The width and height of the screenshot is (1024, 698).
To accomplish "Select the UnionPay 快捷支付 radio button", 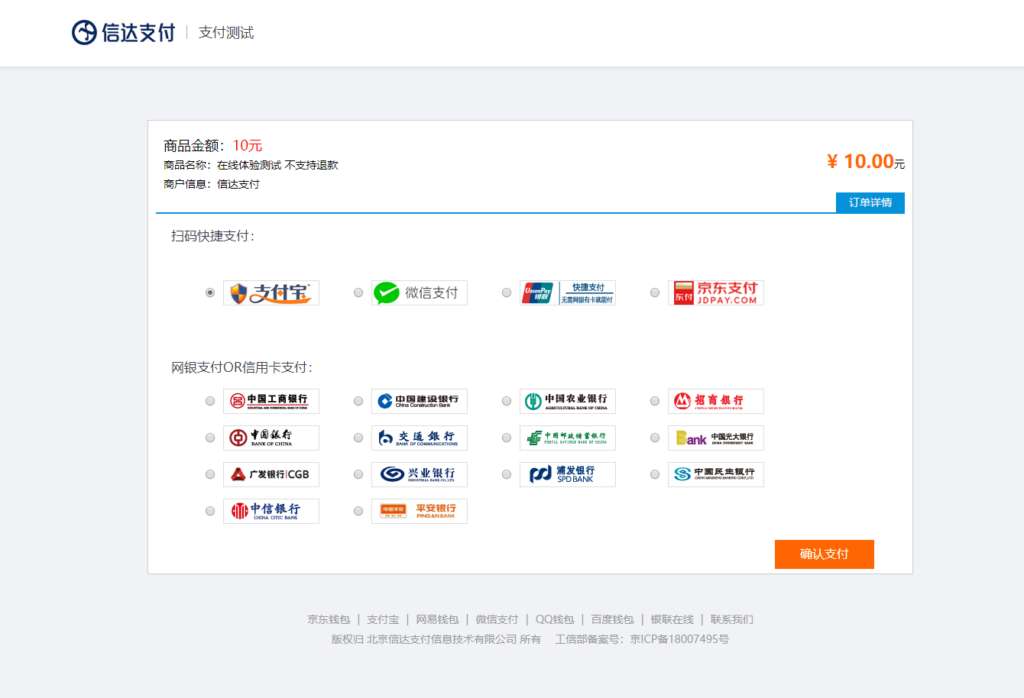I will tap(506, 293).
